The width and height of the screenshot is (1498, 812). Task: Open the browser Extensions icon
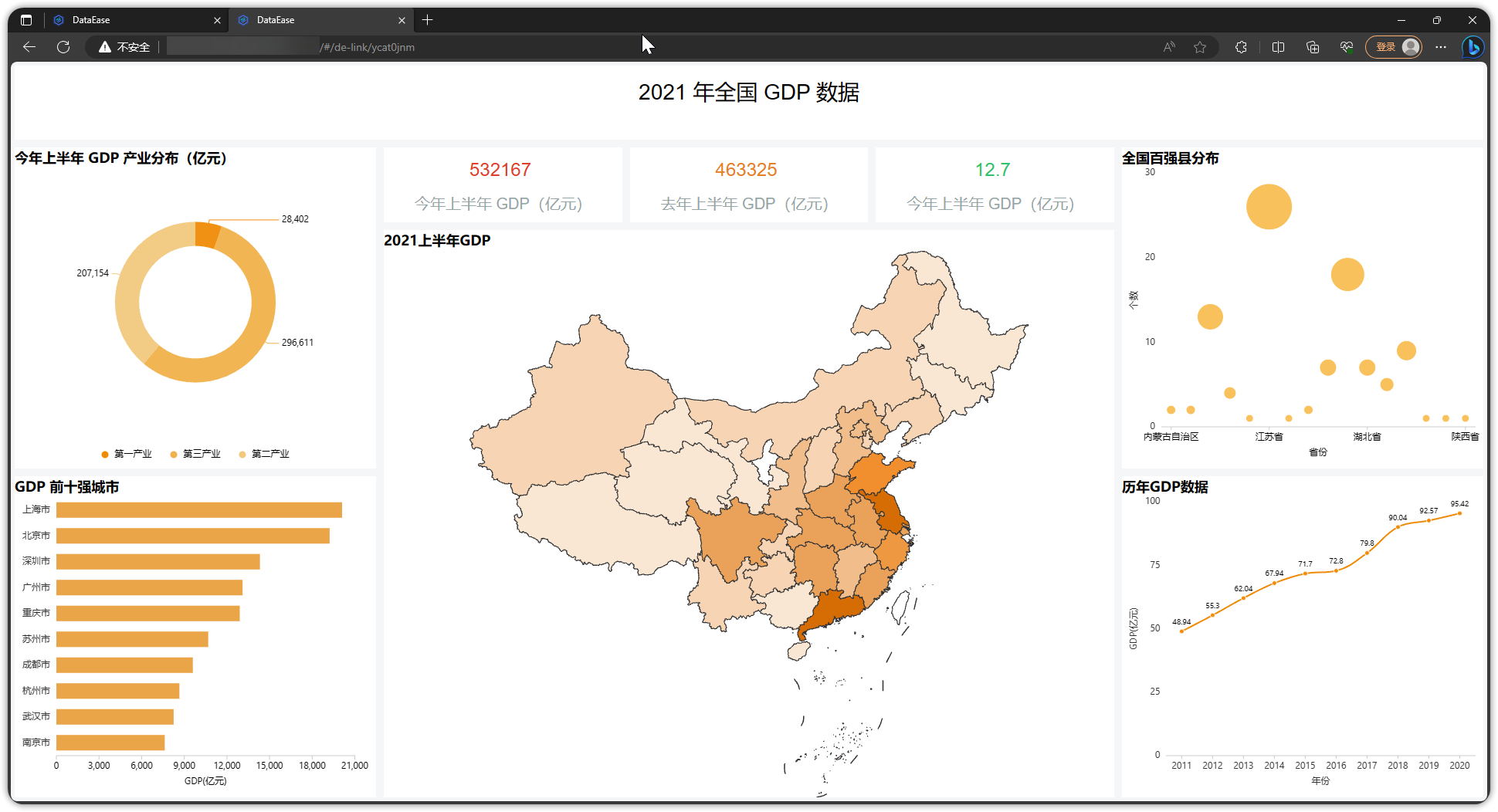tap(1241, 47)
